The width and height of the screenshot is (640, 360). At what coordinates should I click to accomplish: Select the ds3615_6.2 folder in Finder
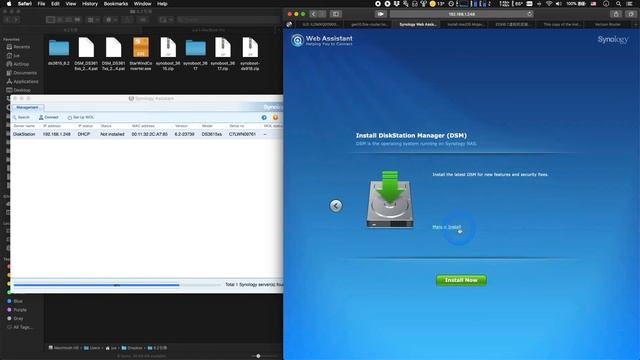point(59,51)
